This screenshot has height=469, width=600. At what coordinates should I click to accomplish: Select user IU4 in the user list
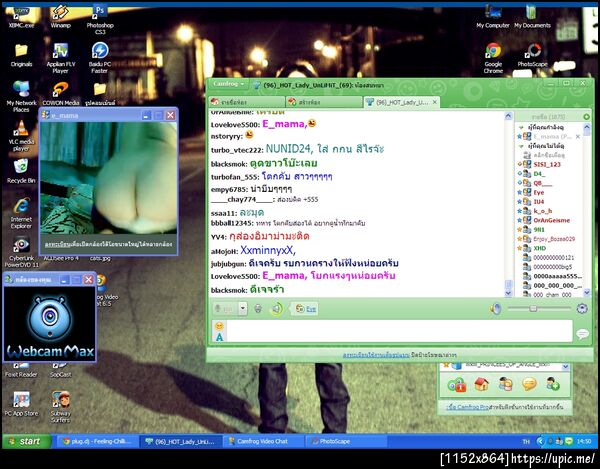(x=539, y=202)
